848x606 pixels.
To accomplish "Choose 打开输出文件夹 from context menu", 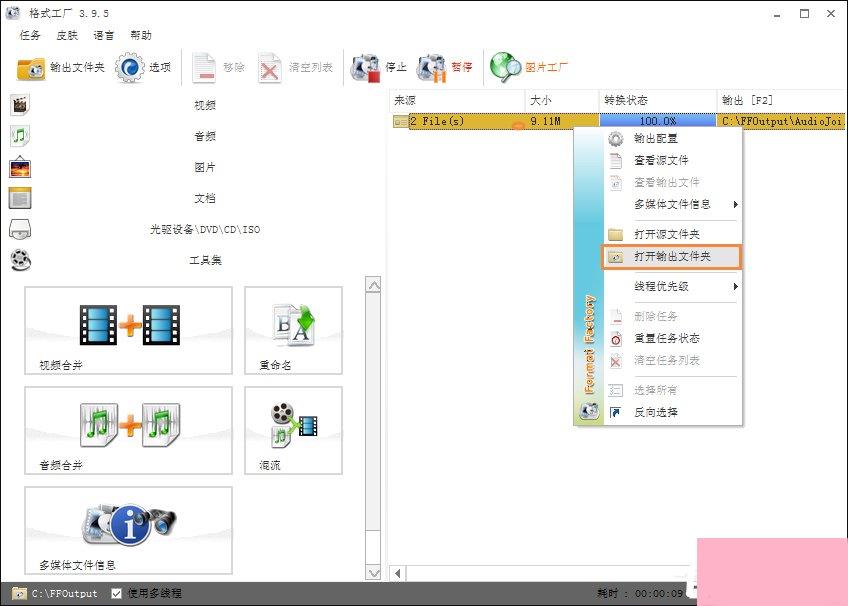I will coord(672,256).
